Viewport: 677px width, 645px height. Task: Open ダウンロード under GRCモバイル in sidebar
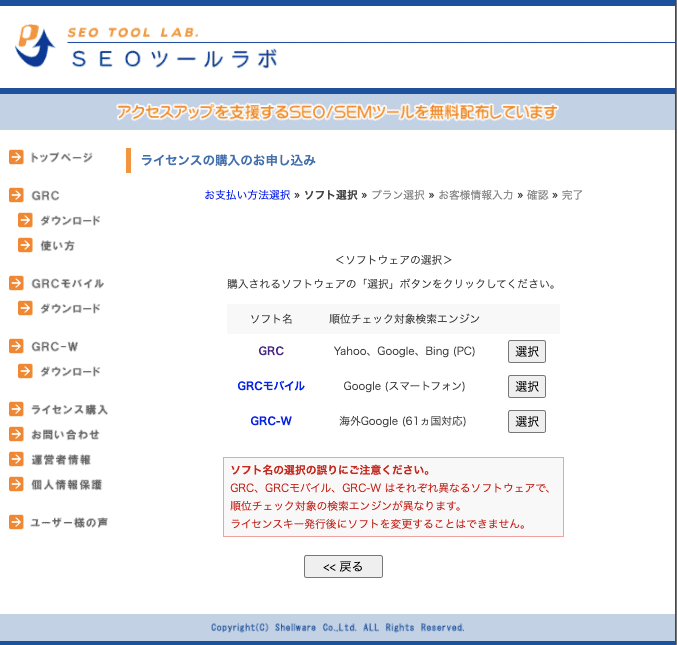coord(70,309)
